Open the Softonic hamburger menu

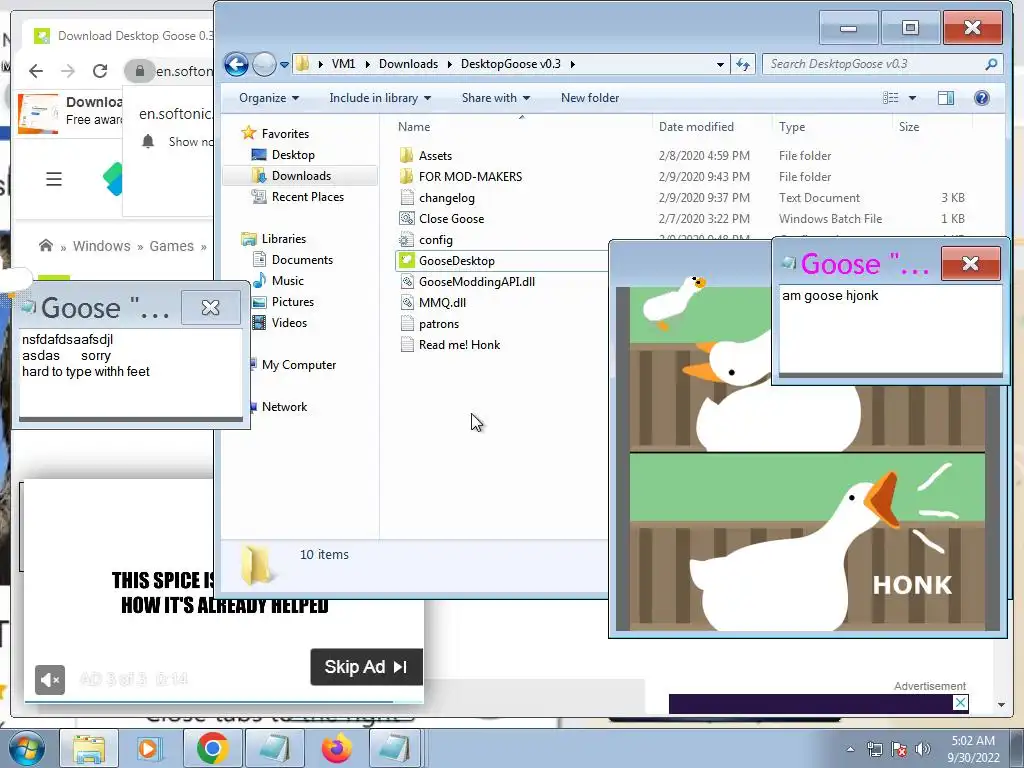(54, 179)
